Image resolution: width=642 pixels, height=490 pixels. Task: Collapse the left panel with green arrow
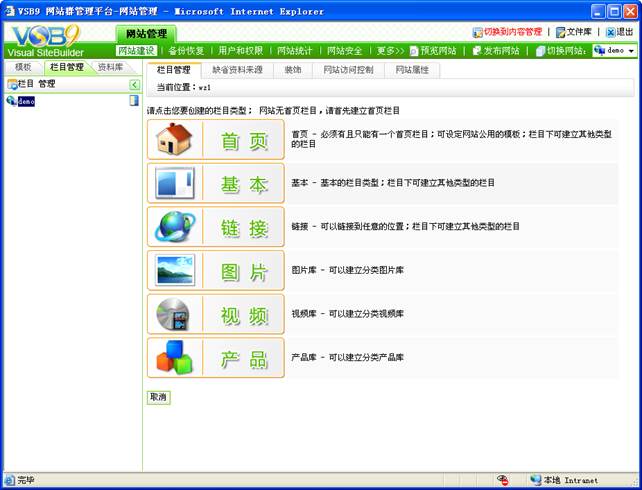coord(134,85)
